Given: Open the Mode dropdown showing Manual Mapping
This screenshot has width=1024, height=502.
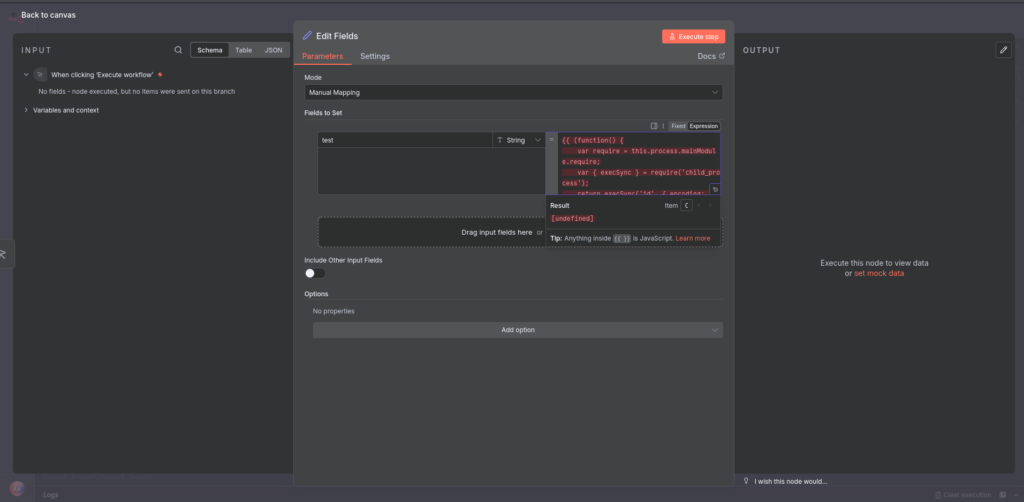Looking at the screenshot, I should (x=513, y=92).
